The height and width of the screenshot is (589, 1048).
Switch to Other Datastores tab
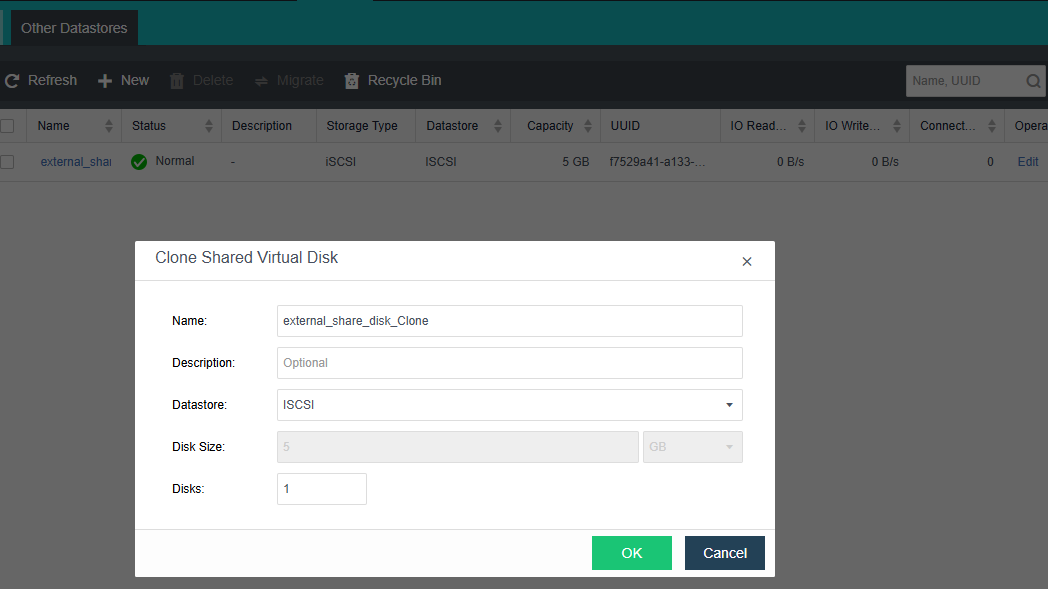pos(74,28)
